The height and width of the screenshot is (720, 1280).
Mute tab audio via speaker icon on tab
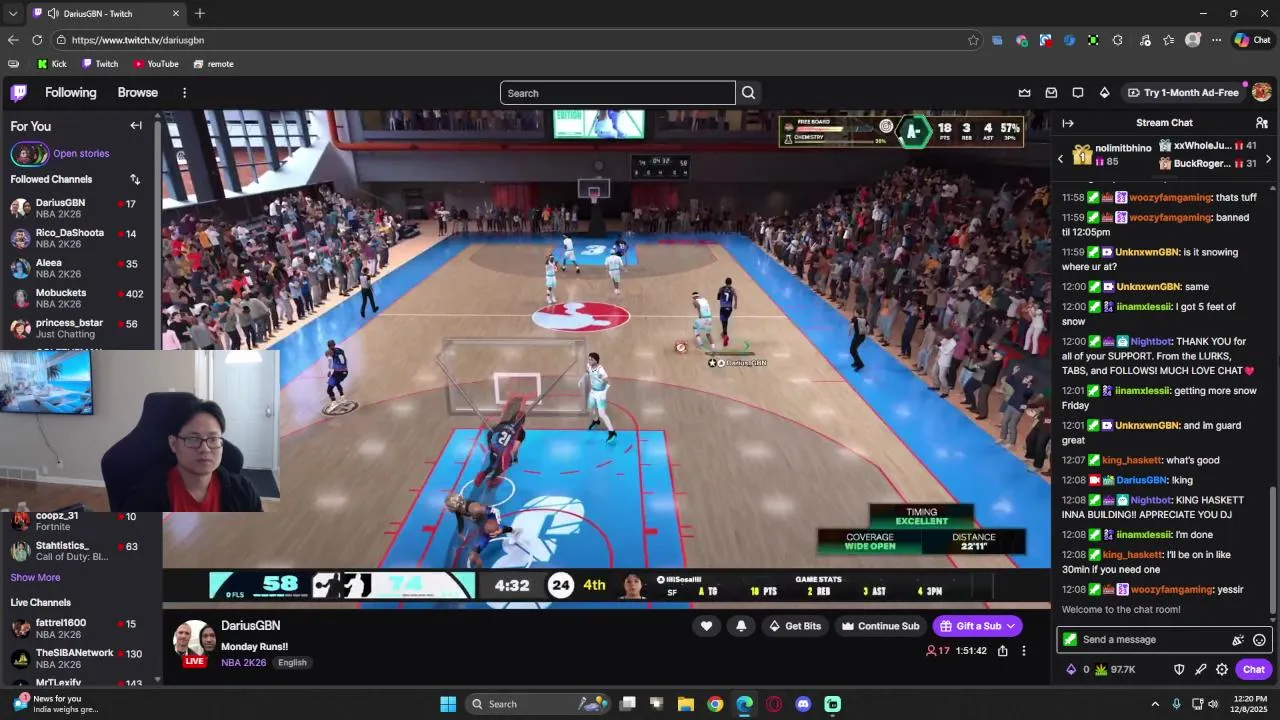tap(53, 14)
